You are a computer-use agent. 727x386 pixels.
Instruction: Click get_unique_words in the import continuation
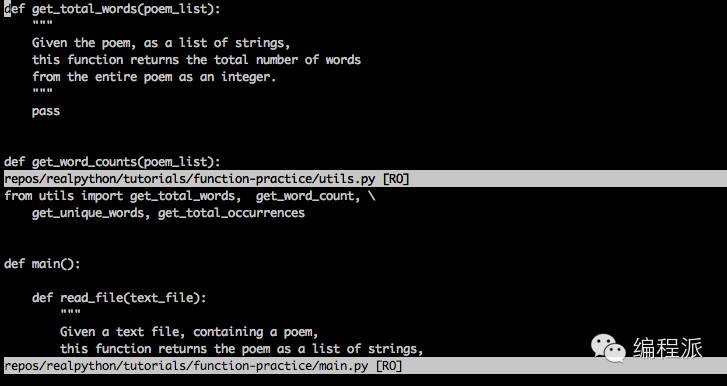(88, 213)
